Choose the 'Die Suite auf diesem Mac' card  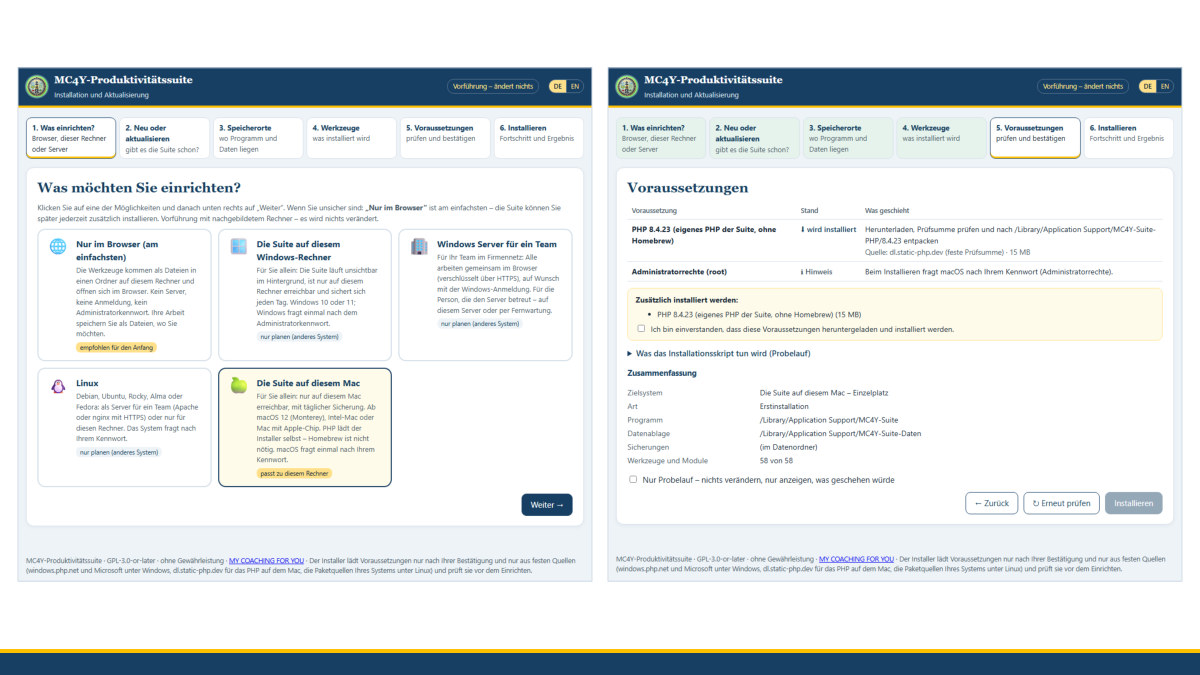click(x=305, y=427)
